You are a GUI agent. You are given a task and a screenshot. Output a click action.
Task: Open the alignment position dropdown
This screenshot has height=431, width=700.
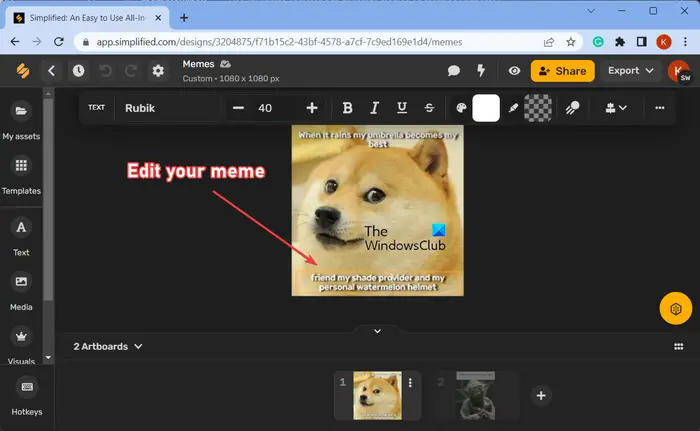tap(616, 108)
